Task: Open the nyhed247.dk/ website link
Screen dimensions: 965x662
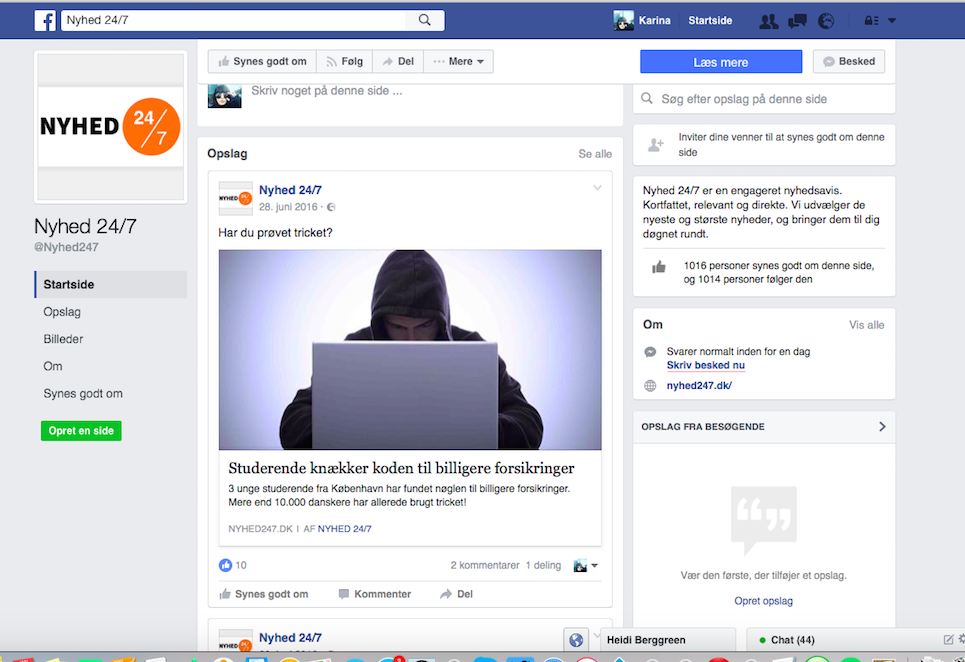Action: (x=699, y=386)
